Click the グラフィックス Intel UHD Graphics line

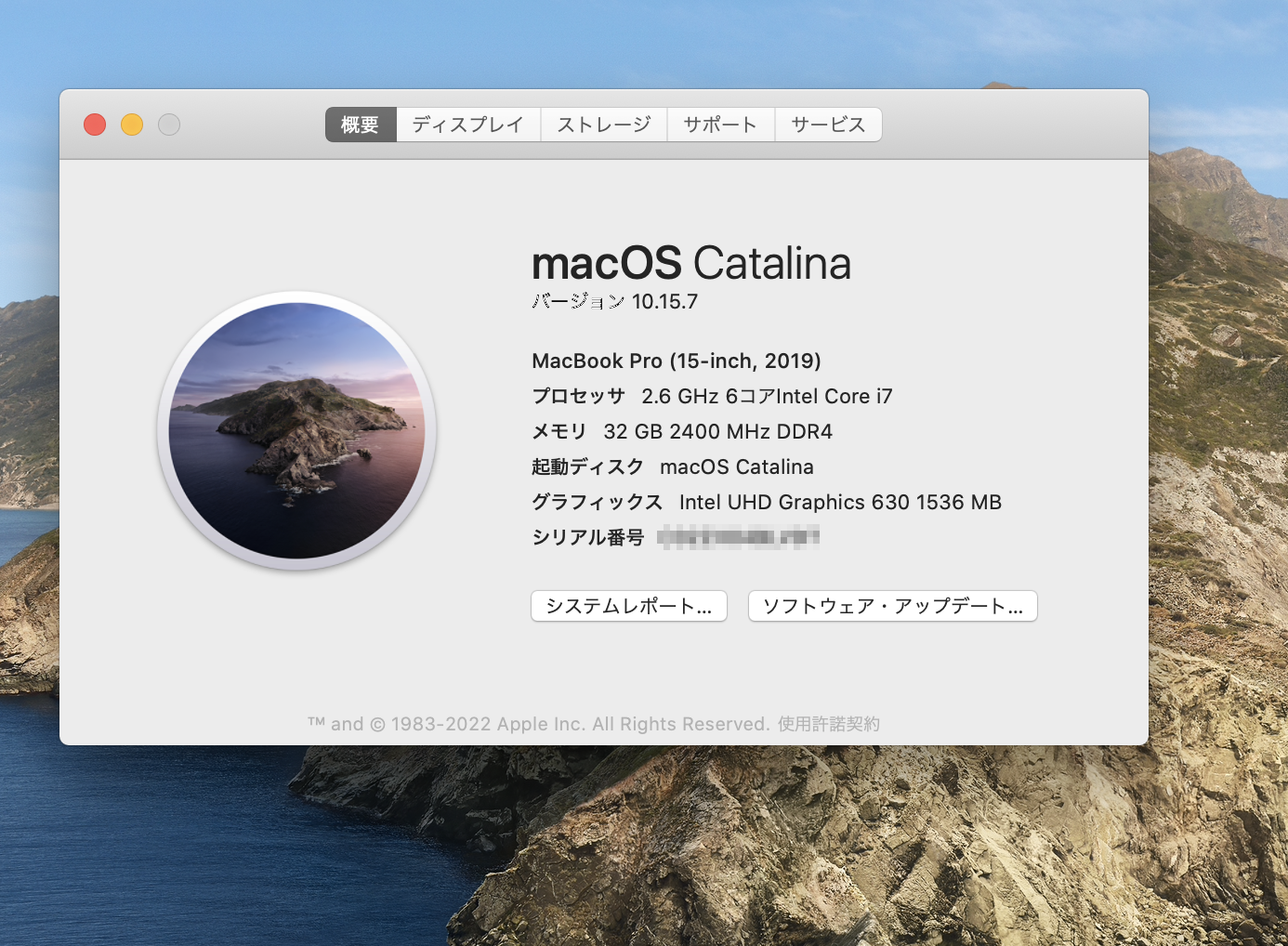(766, 502)
